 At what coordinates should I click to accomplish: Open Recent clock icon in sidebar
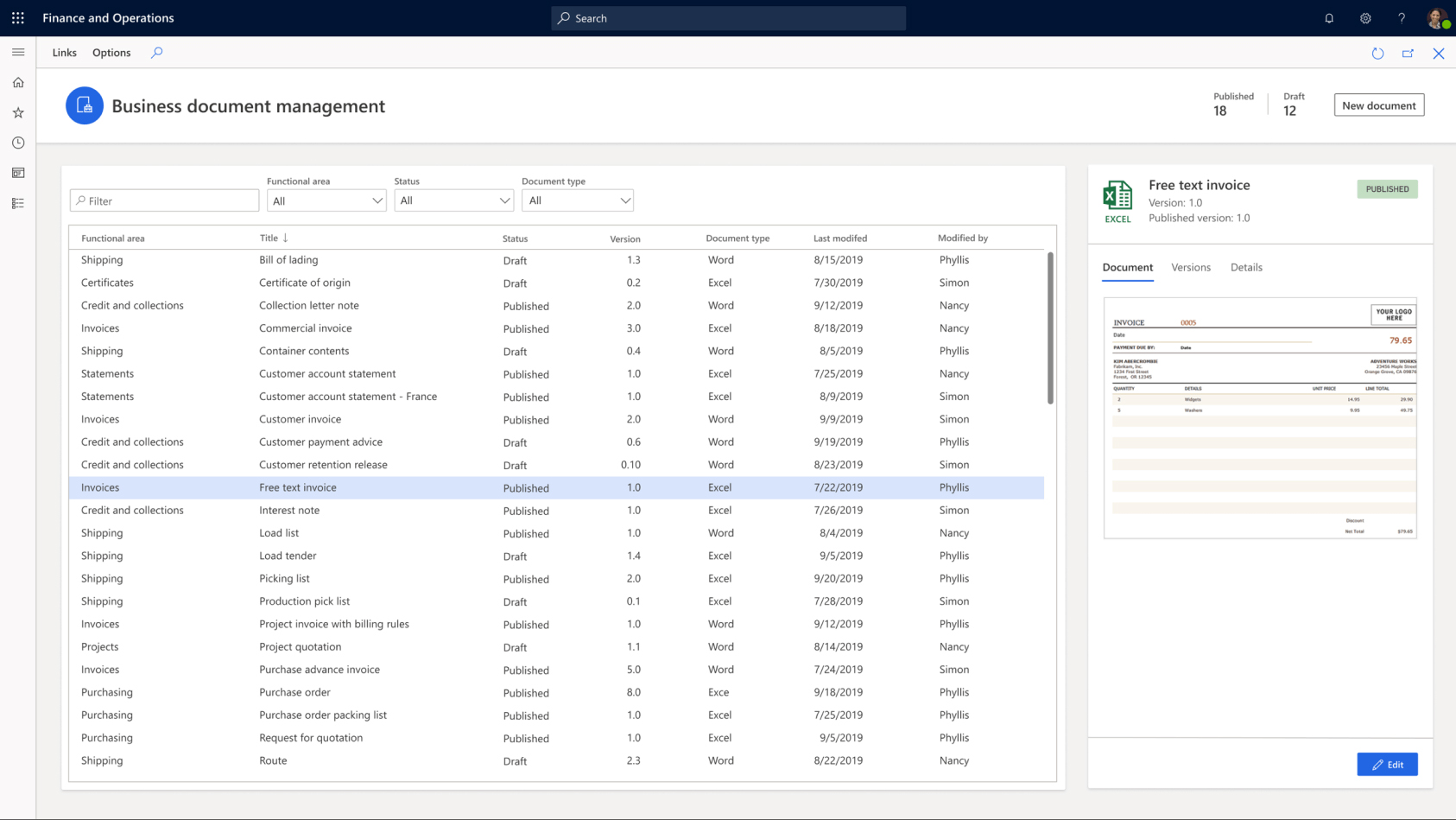18,143
